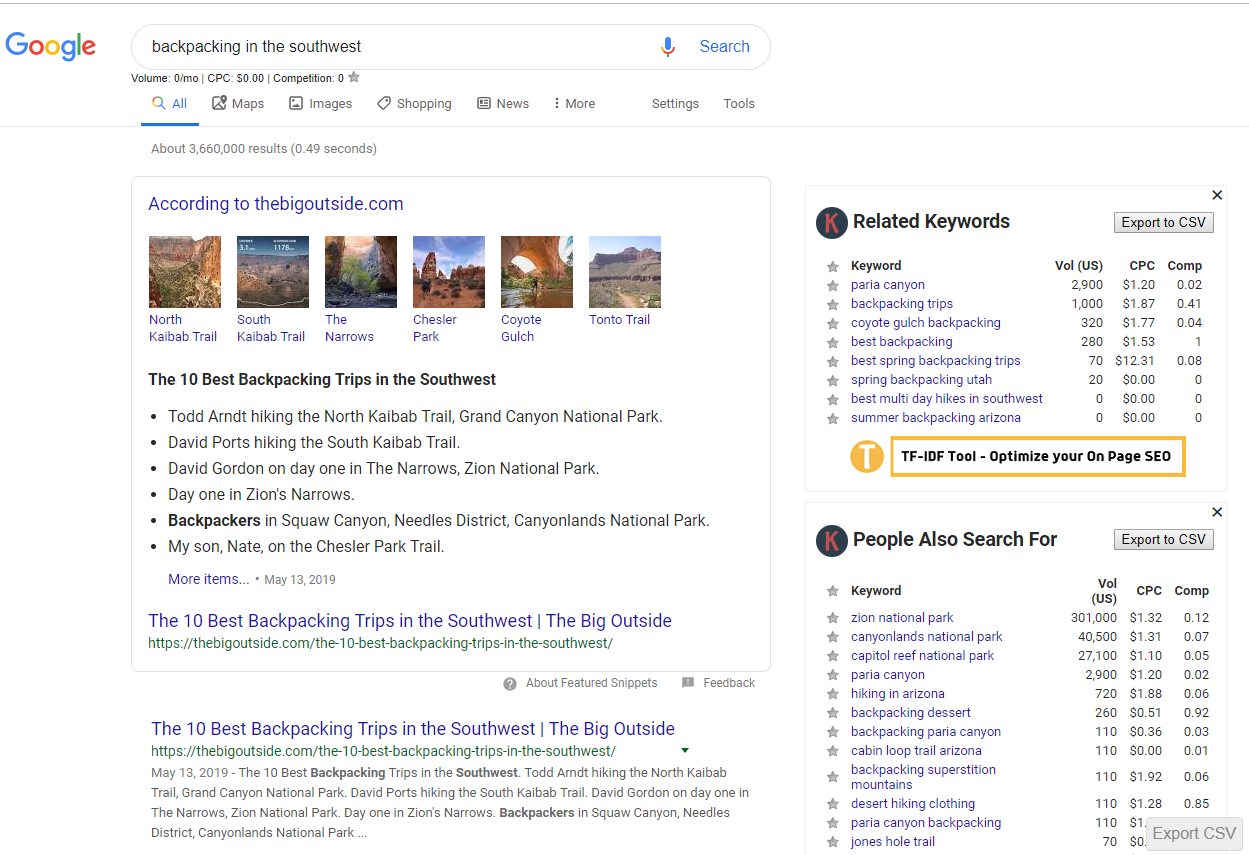The width and height of the screenshot is (1249, 855).
Task: Star the 'zion national park' keyword
Action: (x=832, y=618)
